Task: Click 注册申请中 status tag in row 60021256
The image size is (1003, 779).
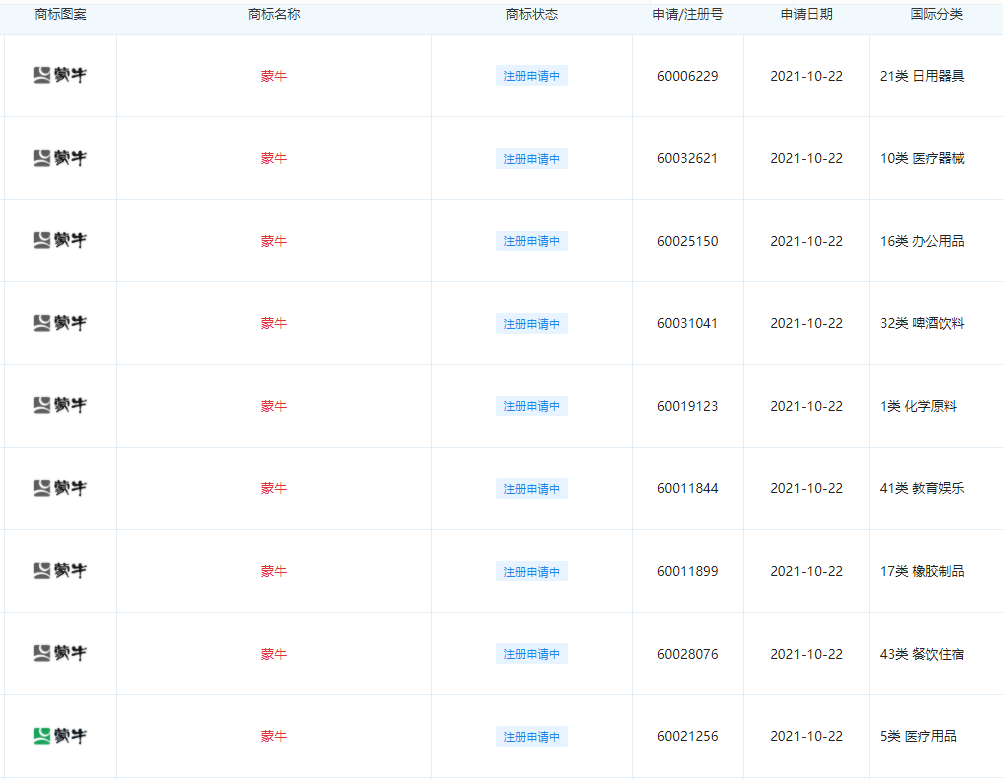Action: [532, 737]
